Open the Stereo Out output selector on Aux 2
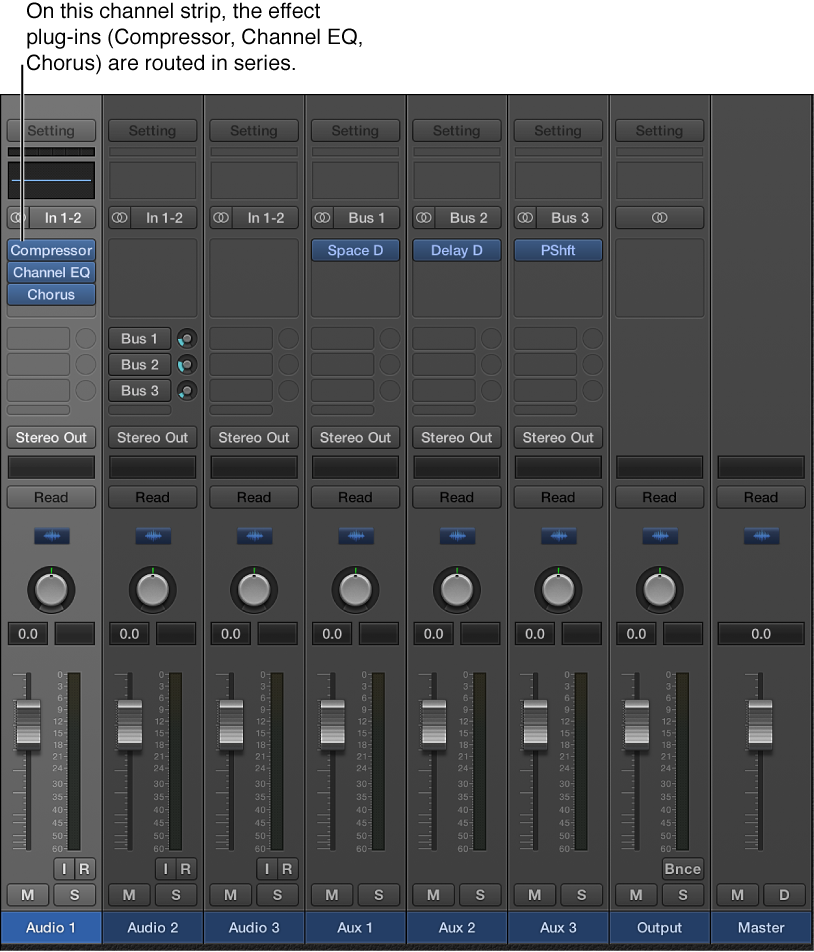The width and height of the screenshot is (814, 952). (x=456, y=437)
